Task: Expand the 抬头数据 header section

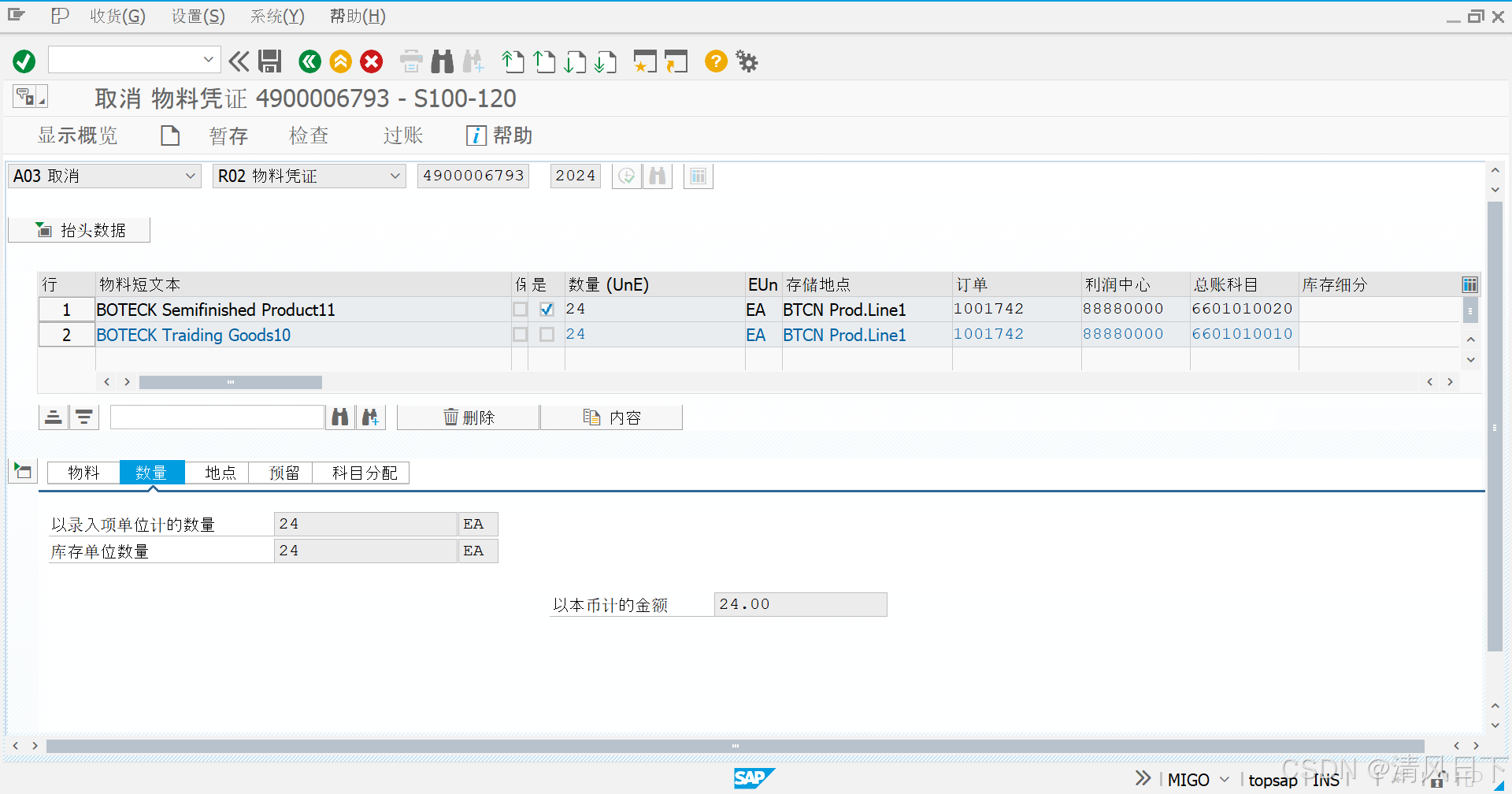Action: [79, 230]
